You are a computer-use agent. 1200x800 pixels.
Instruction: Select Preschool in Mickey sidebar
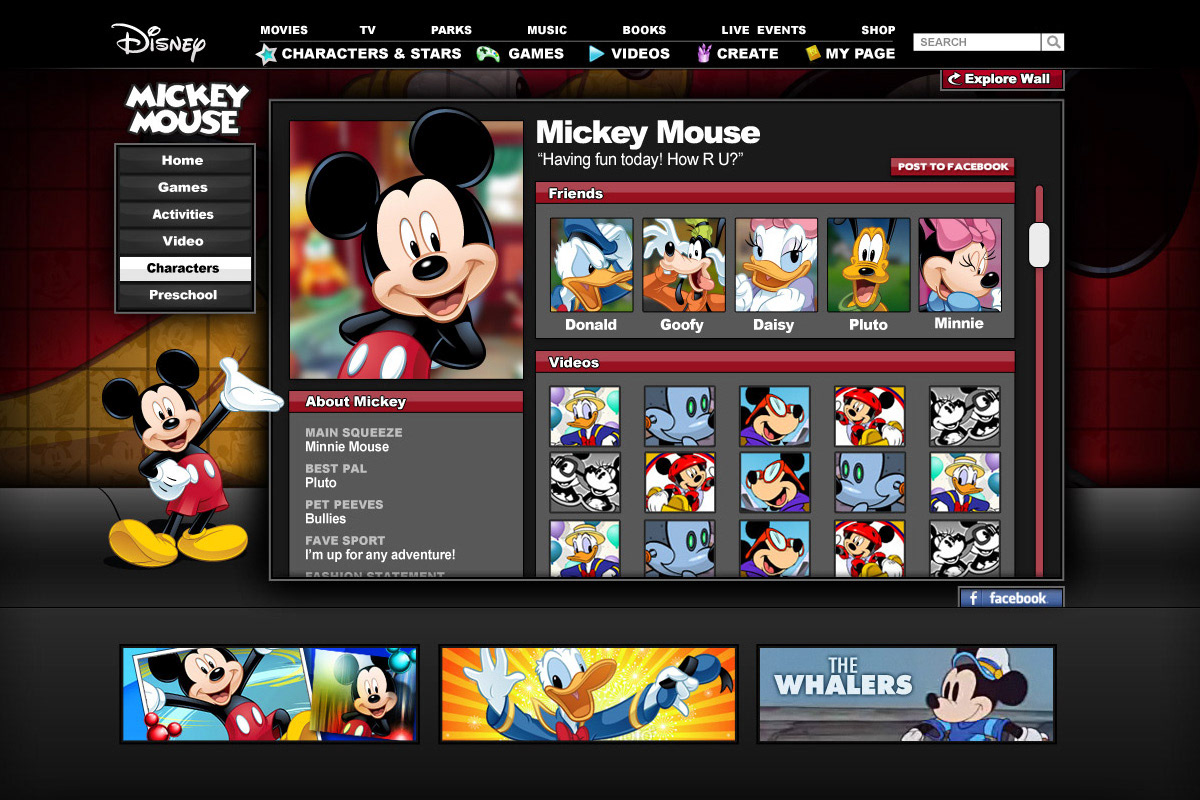click(x=185, y=295)
